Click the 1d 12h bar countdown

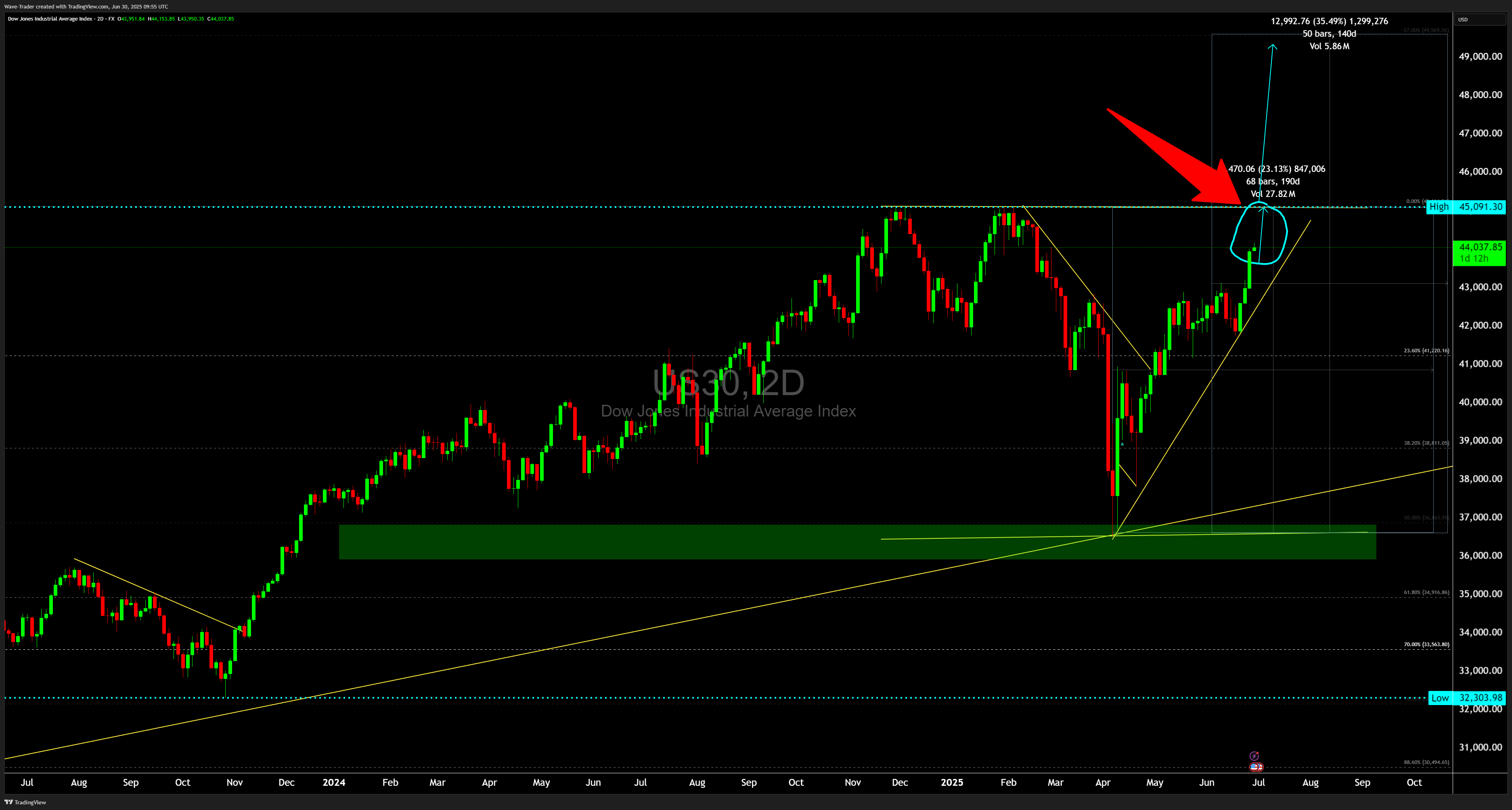pos(1474,259)
